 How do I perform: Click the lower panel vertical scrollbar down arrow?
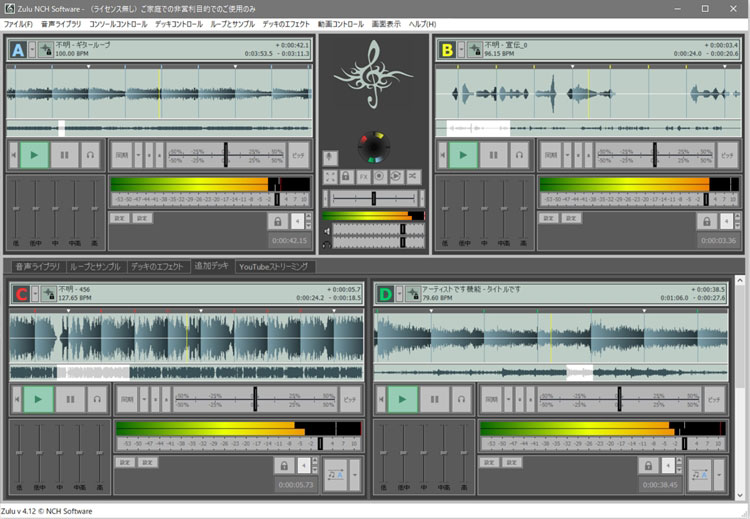[740, 496]
